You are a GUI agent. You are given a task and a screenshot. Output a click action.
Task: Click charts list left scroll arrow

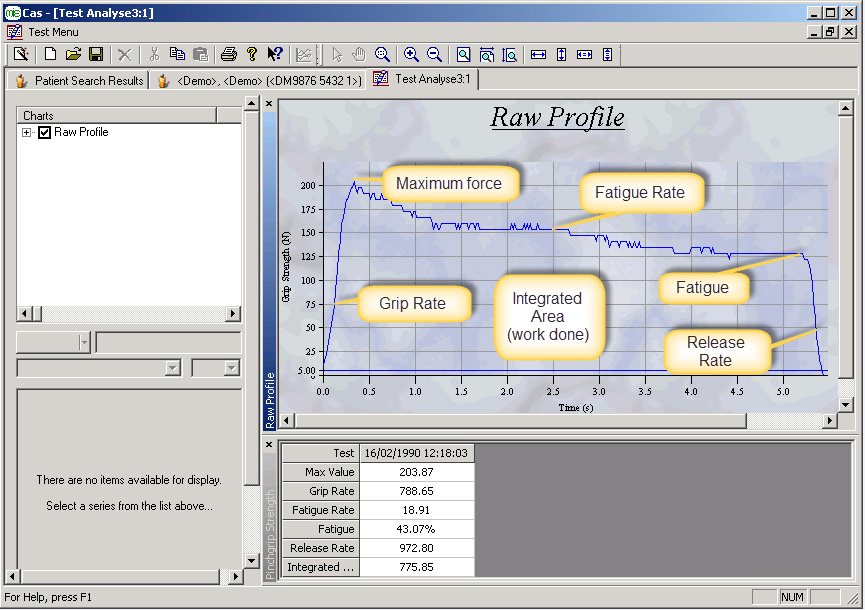[x=24, y=313]
